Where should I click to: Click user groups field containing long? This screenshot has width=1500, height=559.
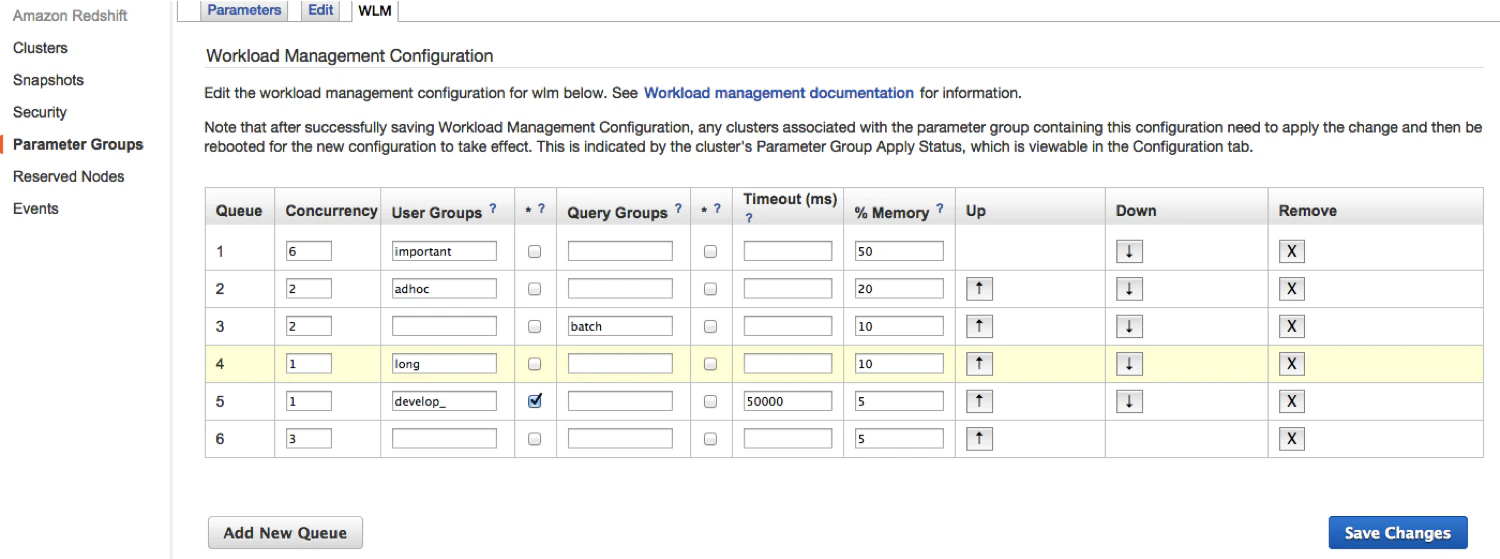[444, 364]
